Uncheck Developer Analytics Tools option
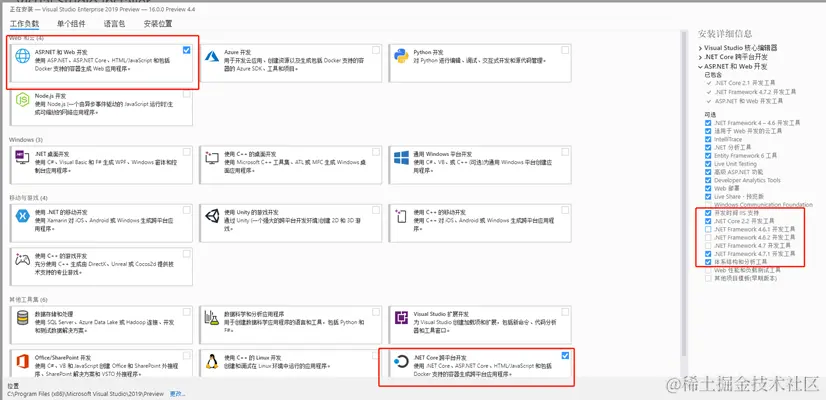The width and height of the screenshot is (826, 400). [x=708, y=180]
